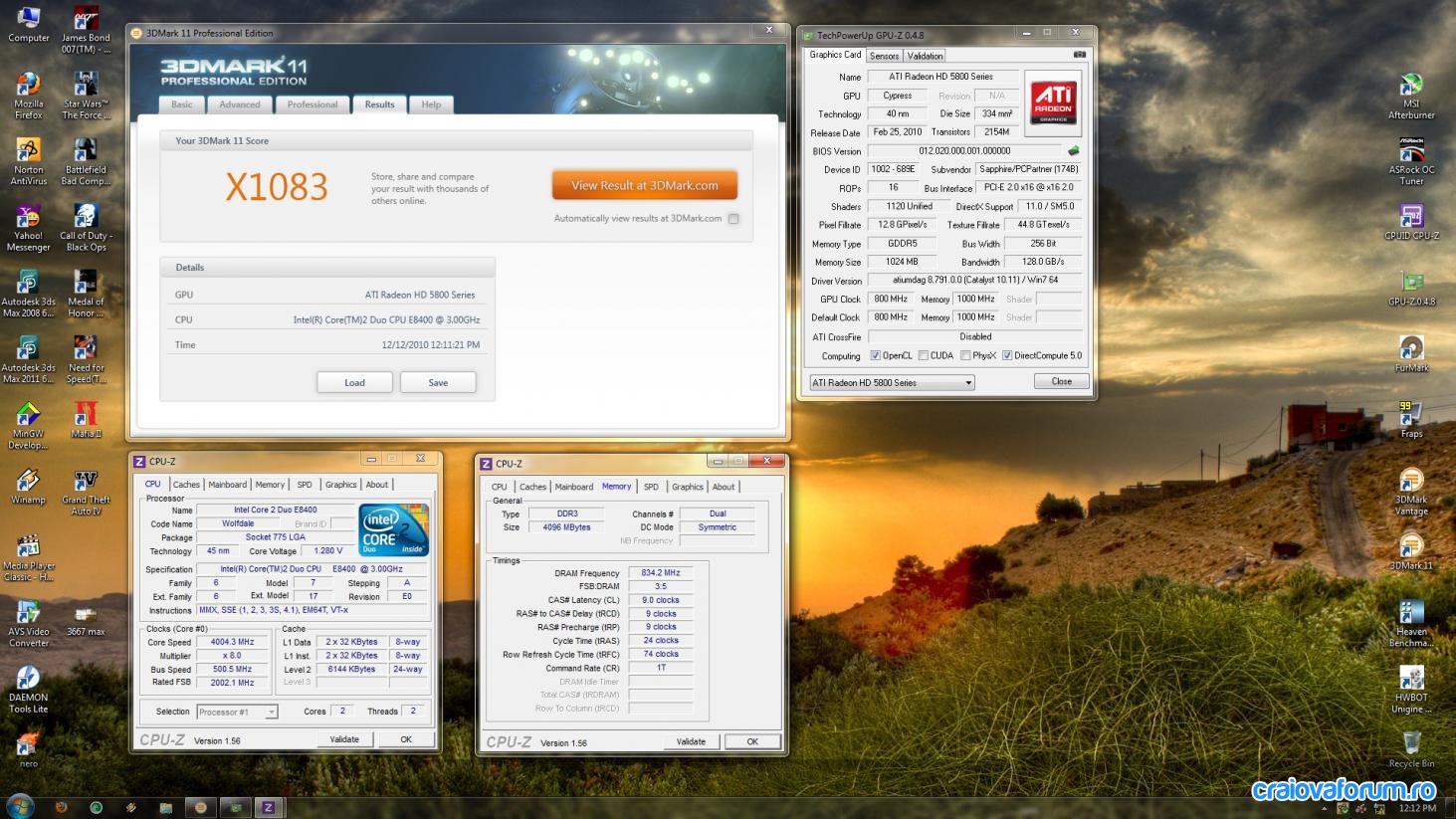Open Windows Start button

[20, 806]
